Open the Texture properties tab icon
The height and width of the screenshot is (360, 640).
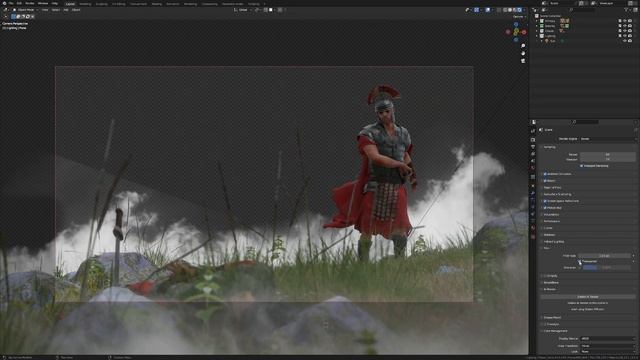click(533, 236)
